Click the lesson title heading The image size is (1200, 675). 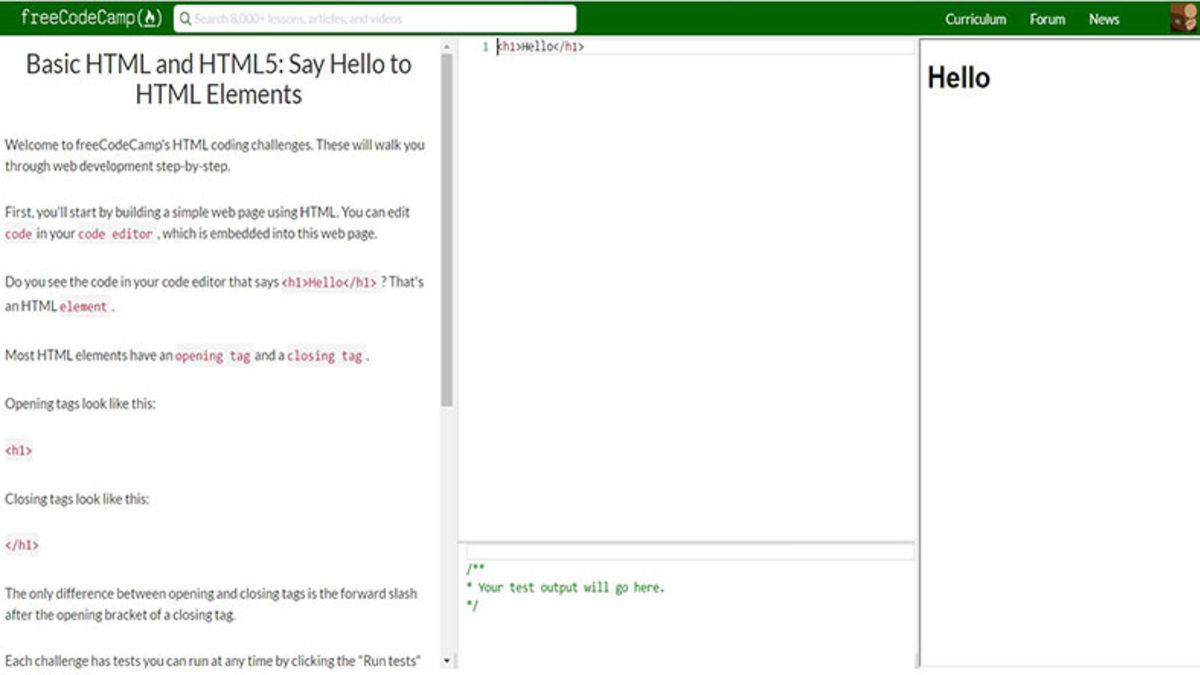pos(218,79)
